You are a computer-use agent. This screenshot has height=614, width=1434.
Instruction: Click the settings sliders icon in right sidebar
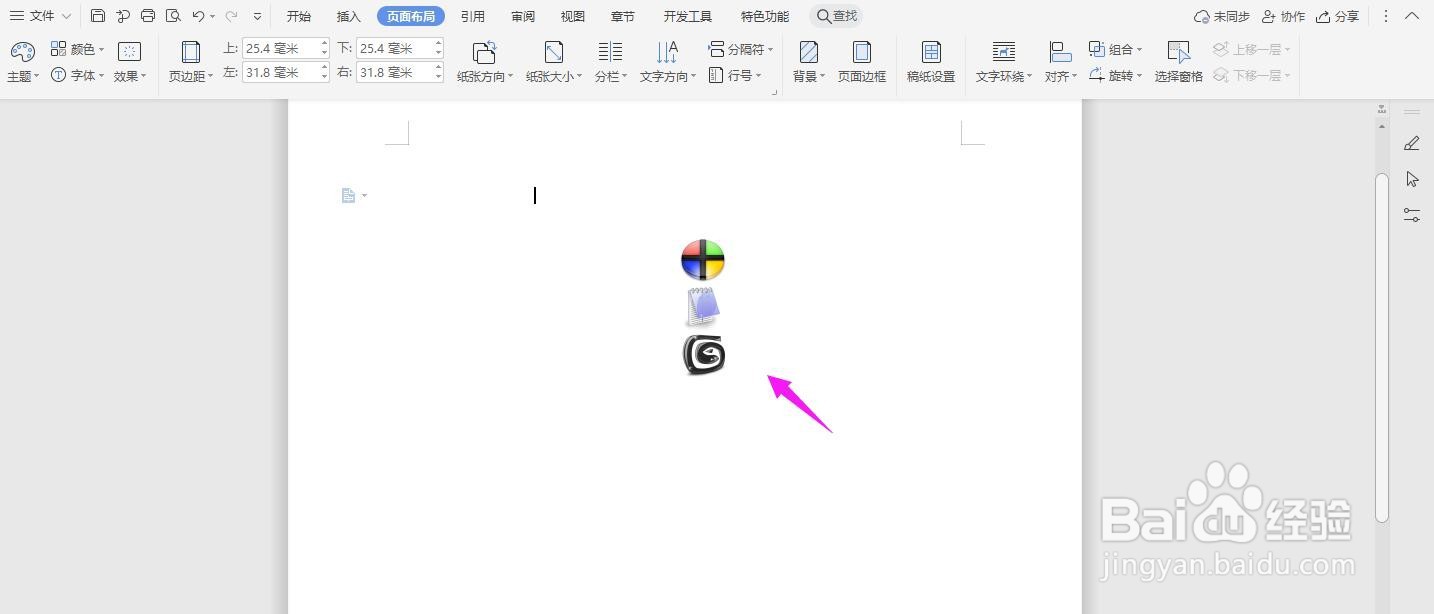(1412, 215)
